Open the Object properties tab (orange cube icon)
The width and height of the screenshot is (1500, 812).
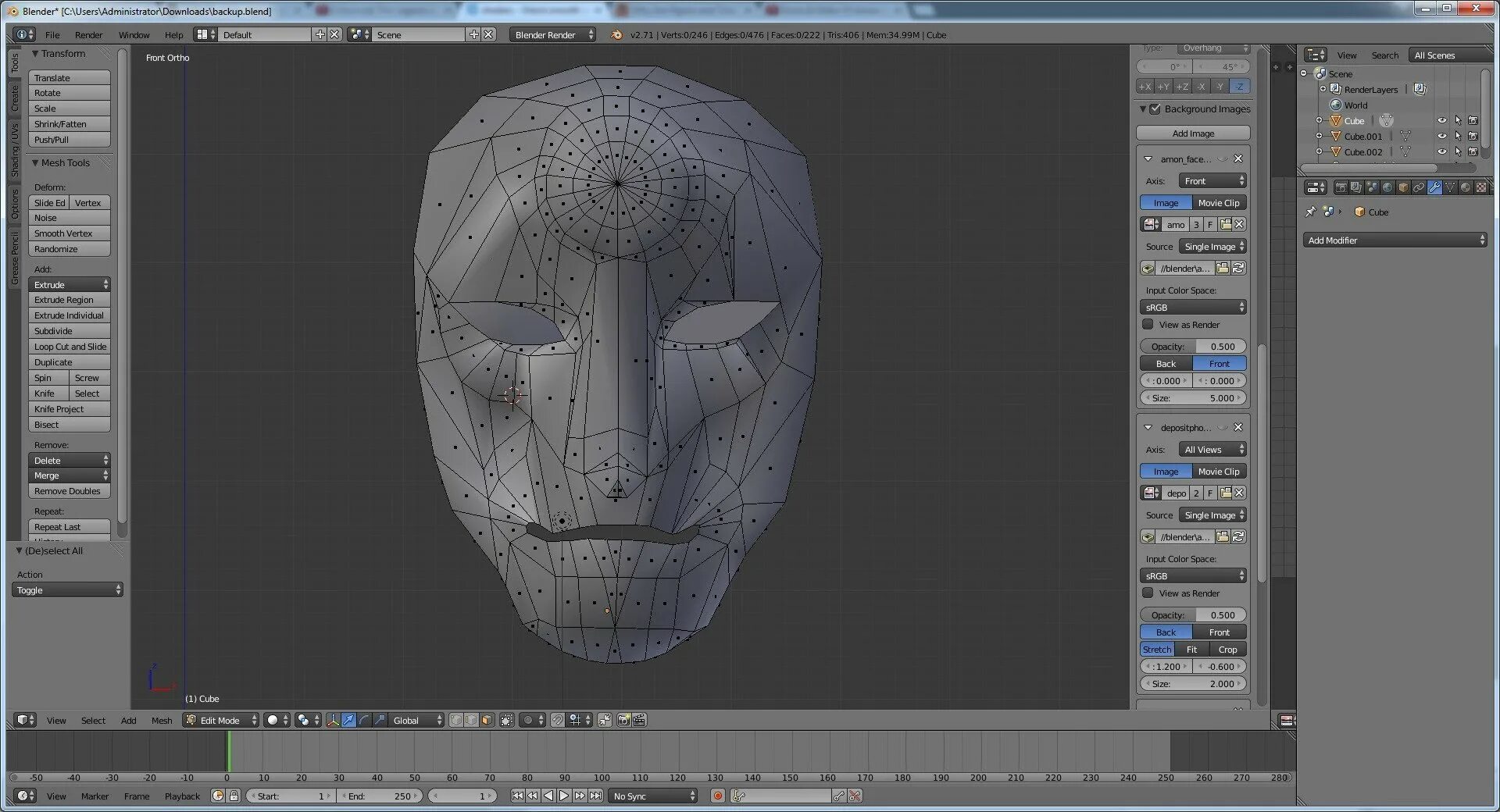(1403, 187)
